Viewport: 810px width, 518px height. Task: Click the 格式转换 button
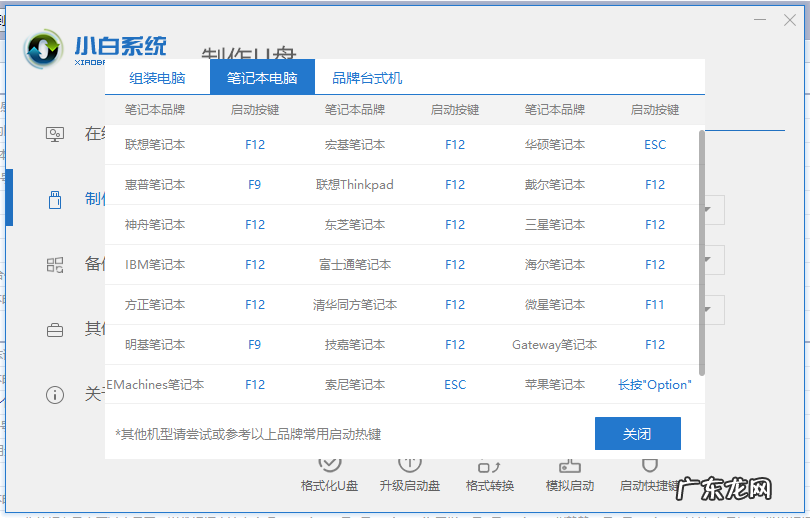click(x=490, y=475)
